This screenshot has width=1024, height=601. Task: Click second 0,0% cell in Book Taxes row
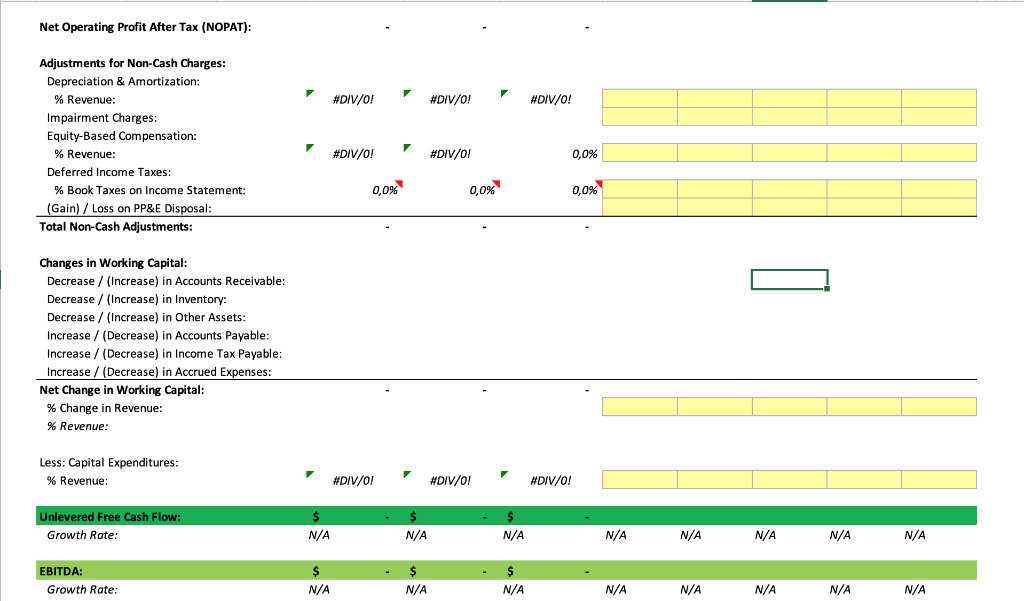[x=482, y=191]
